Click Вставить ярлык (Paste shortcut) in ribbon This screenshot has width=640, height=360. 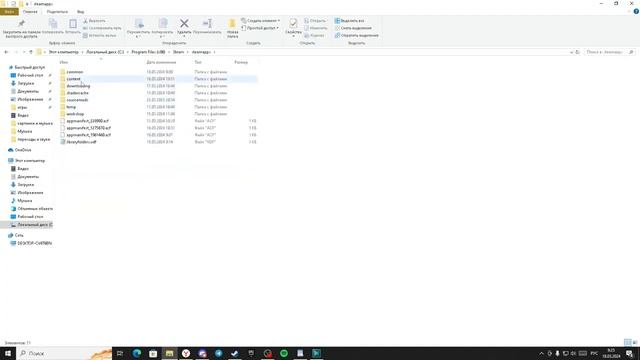pos(100,36)
